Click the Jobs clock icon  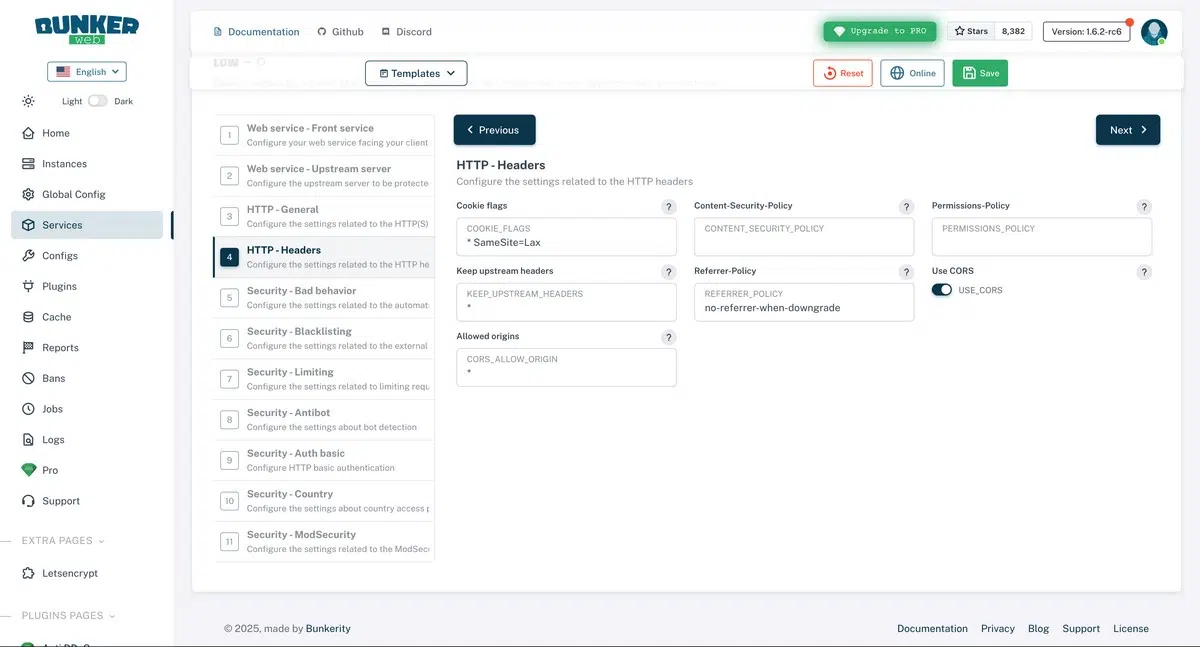click(28, 409)
